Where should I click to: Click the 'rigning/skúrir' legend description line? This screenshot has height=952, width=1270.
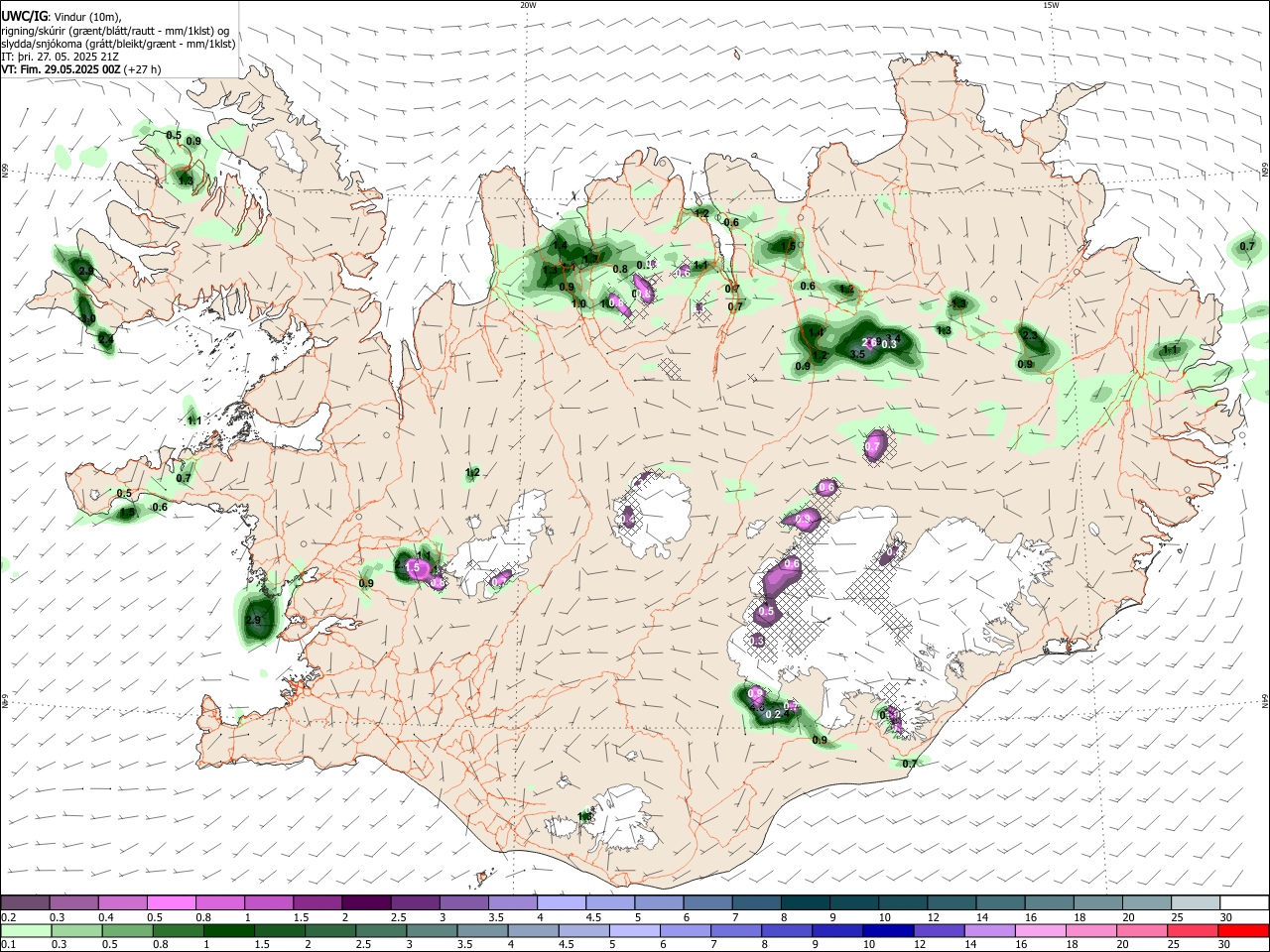pos(115,30)
